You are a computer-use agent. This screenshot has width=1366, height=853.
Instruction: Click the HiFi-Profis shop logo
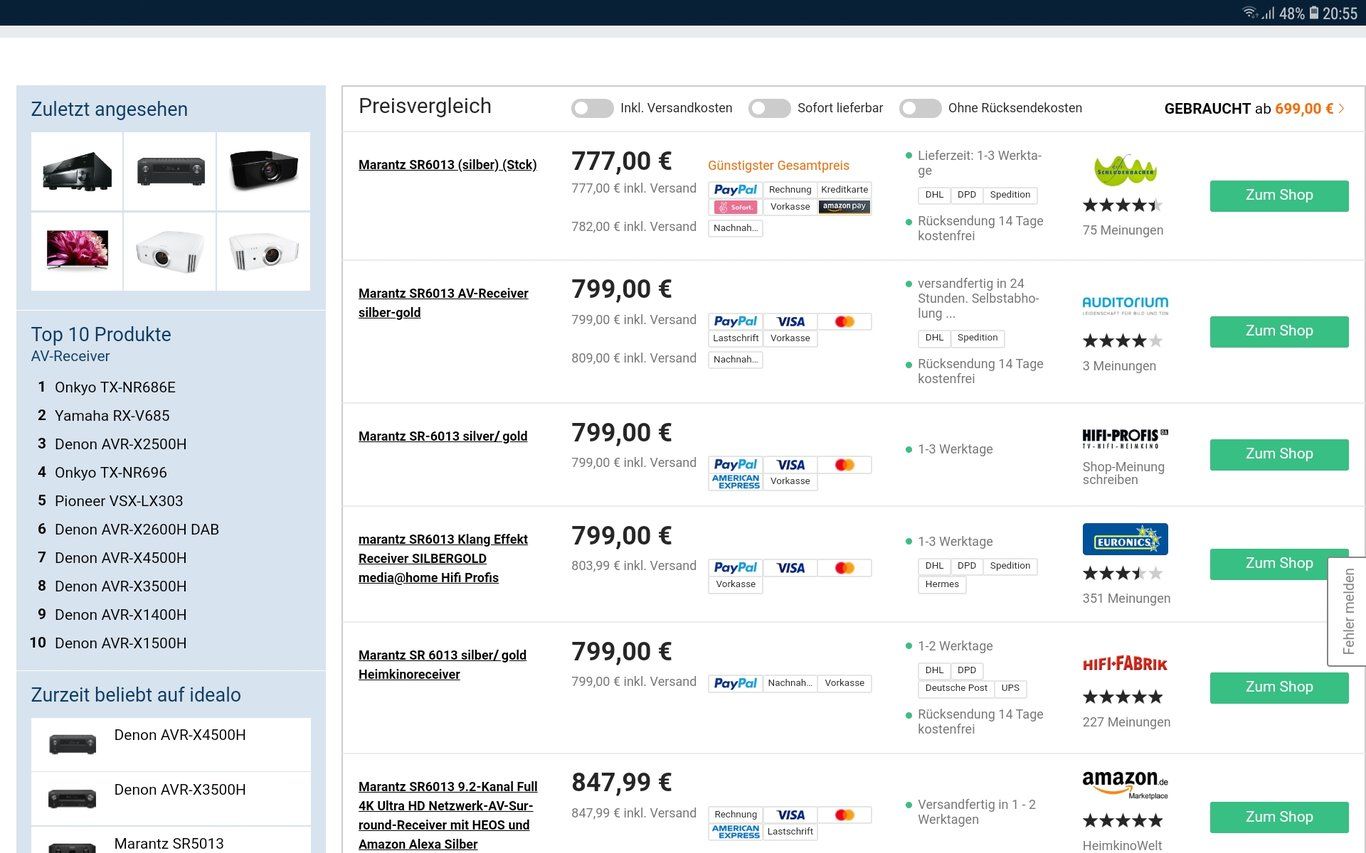[1125, 437]
